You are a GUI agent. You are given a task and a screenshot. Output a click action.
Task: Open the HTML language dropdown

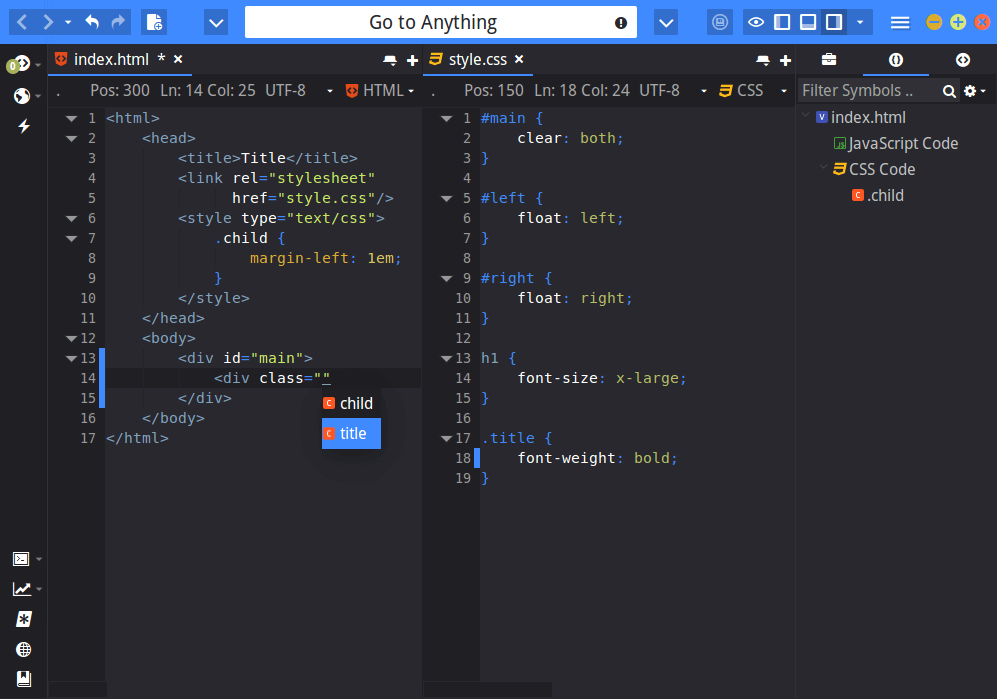380,90
